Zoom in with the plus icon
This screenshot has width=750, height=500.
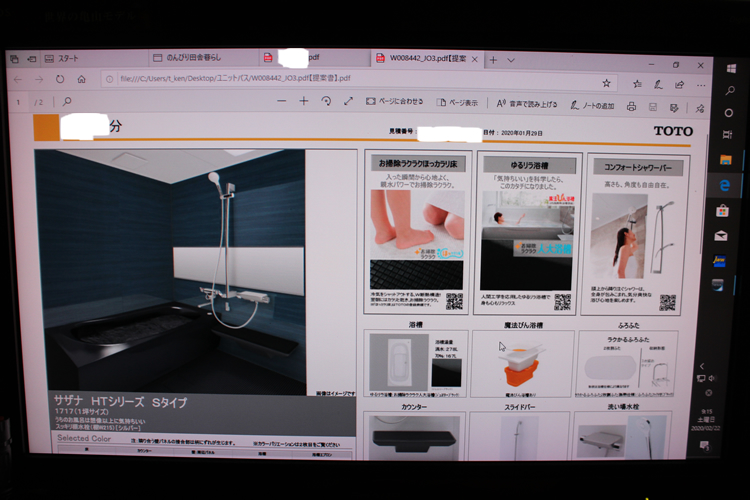point(304,101)
